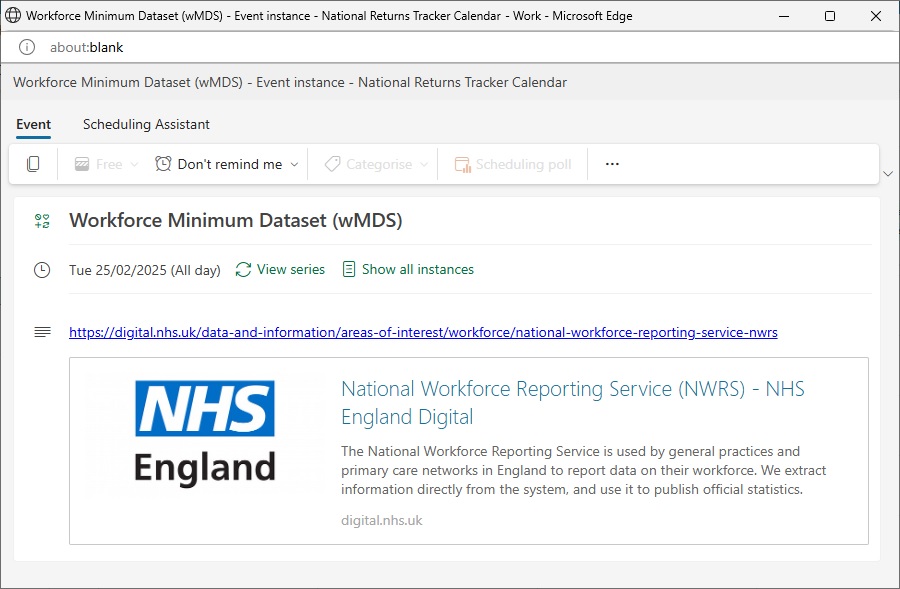
Task: Open the Don't remind me reminder dropdown
Action: (227, 164)
